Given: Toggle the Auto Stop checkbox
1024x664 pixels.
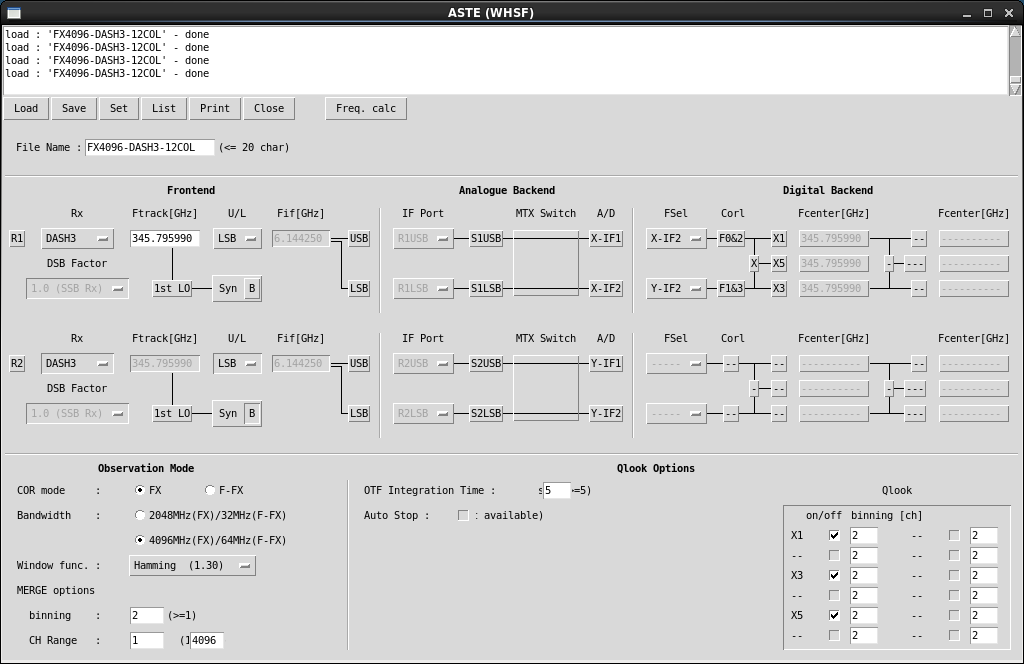Looking at the screenshot, I should [x=463, y=516].
